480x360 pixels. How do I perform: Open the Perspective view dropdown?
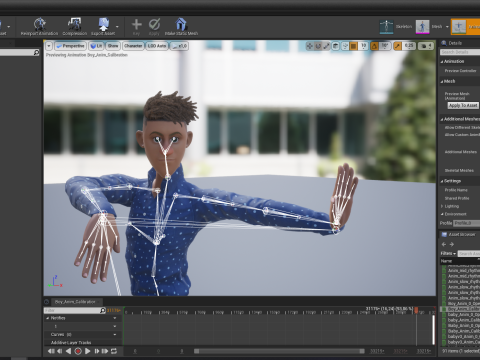70,46
